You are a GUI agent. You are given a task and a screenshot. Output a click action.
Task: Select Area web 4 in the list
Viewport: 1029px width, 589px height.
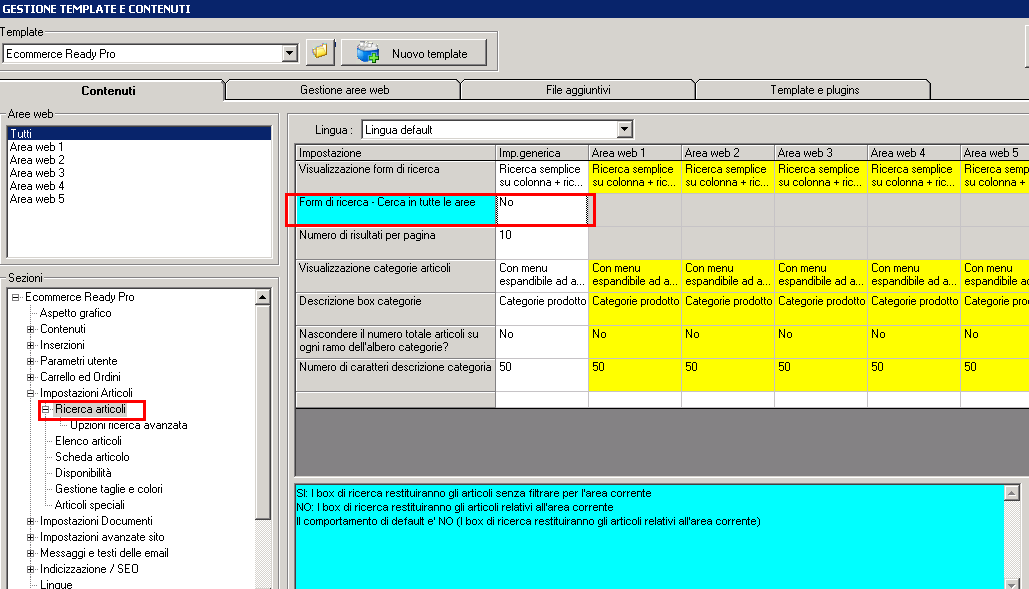[x=37, y=186]
